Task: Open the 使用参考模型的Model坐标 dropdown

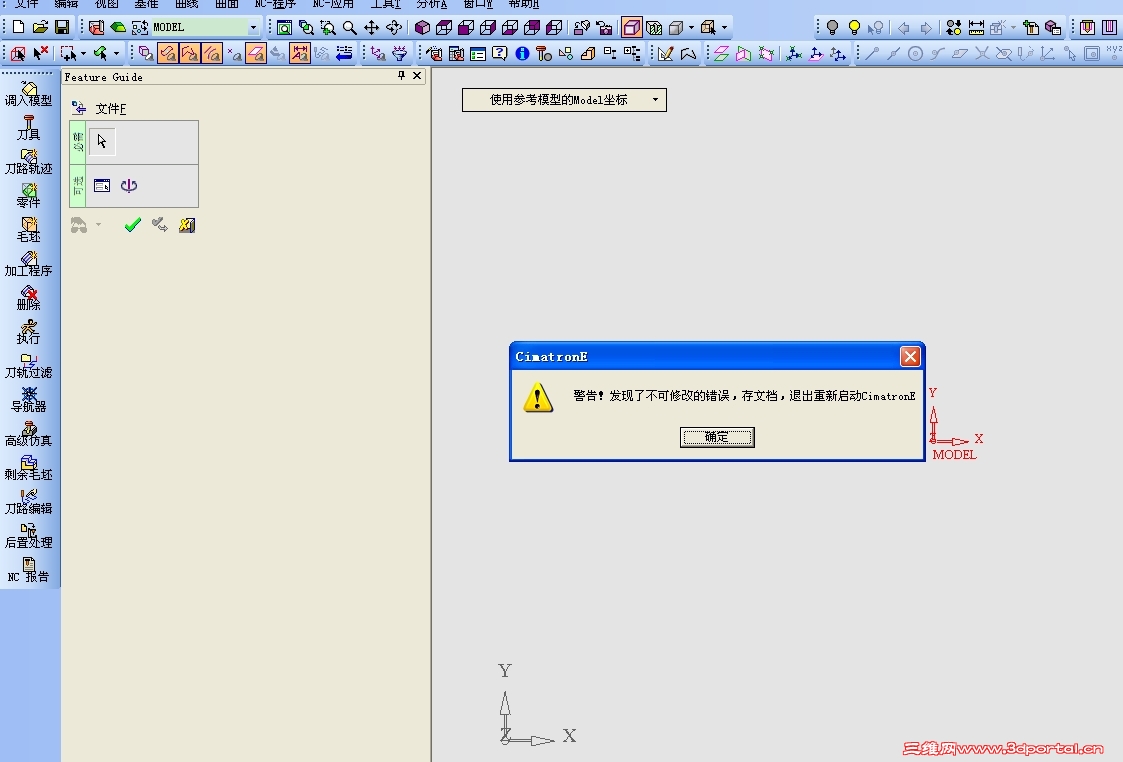Action: pos(564,100)
